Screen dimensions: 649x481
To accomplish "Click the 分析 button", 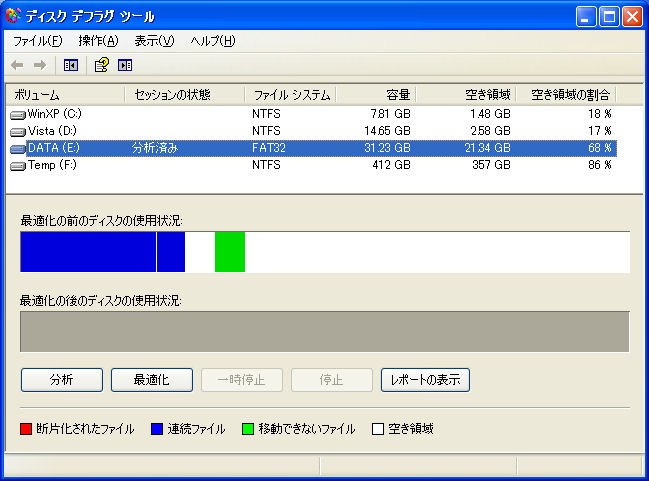I will click(x=62, y=380).
